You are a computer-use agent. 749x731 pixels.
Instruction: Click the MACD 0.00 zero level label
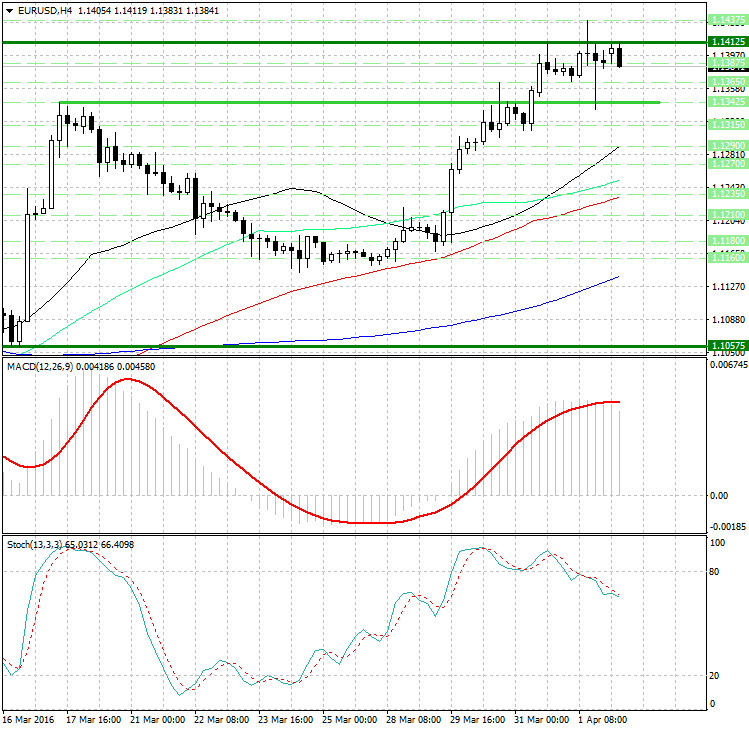click(x=719, y=496)
